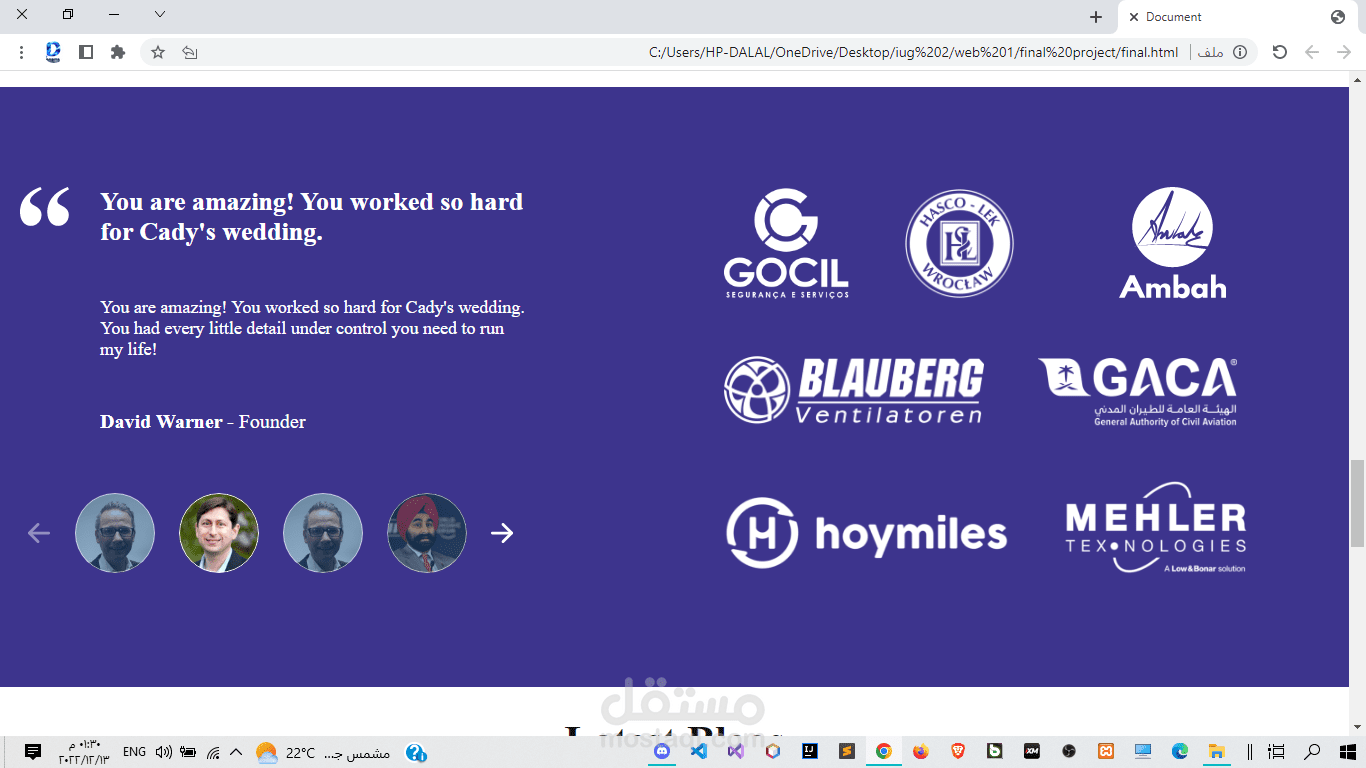Open the browser side panel
The width and height of the screenshot is (1366, 768).
coord(86,52)
